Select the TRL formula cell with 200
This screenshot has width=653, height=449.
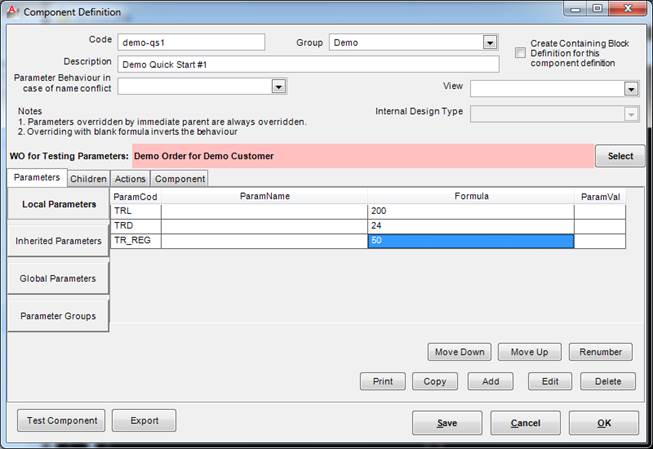tap(470, 212)
